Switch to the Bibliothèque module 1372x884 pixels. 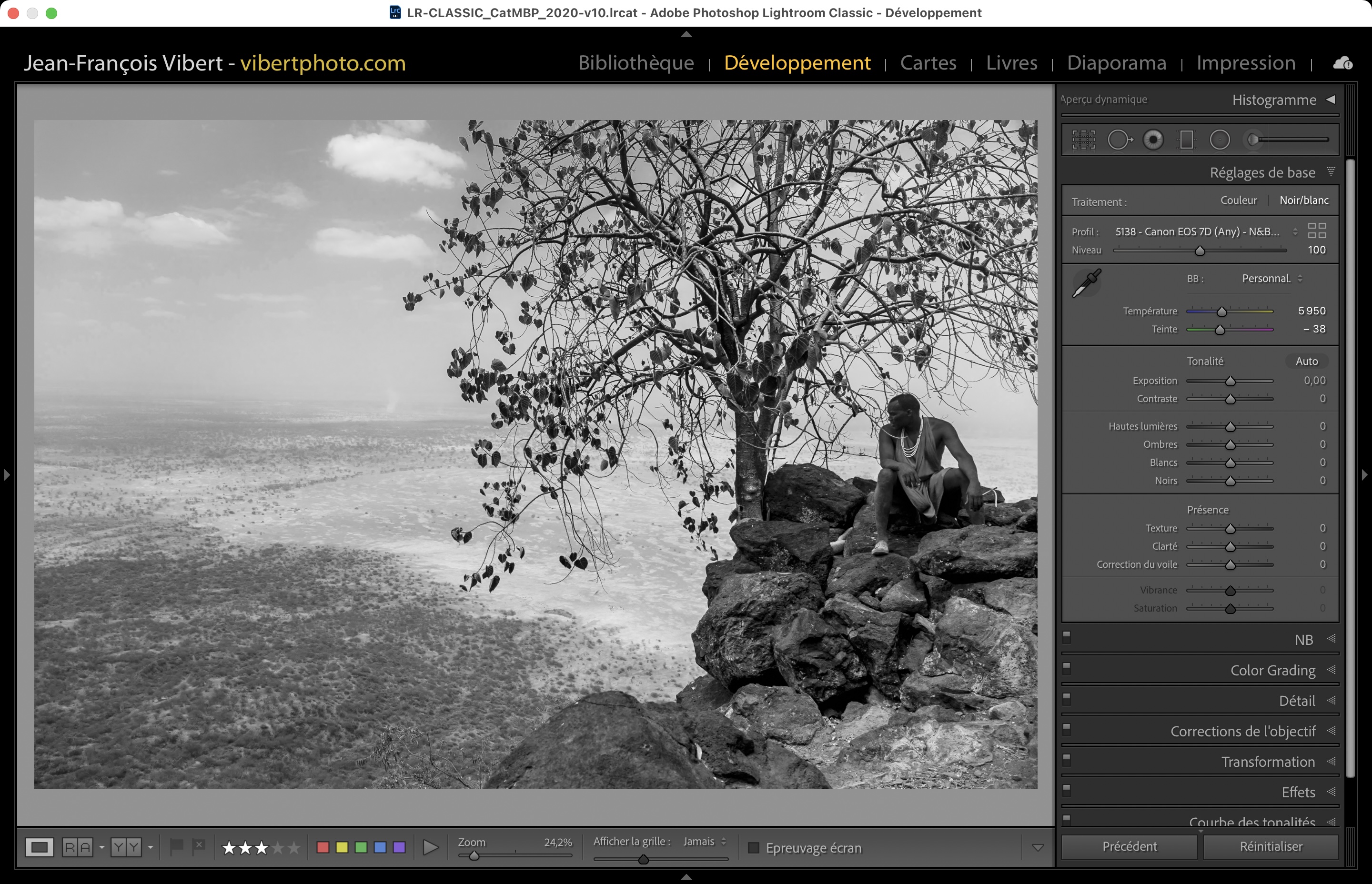(x=636, y=62)
